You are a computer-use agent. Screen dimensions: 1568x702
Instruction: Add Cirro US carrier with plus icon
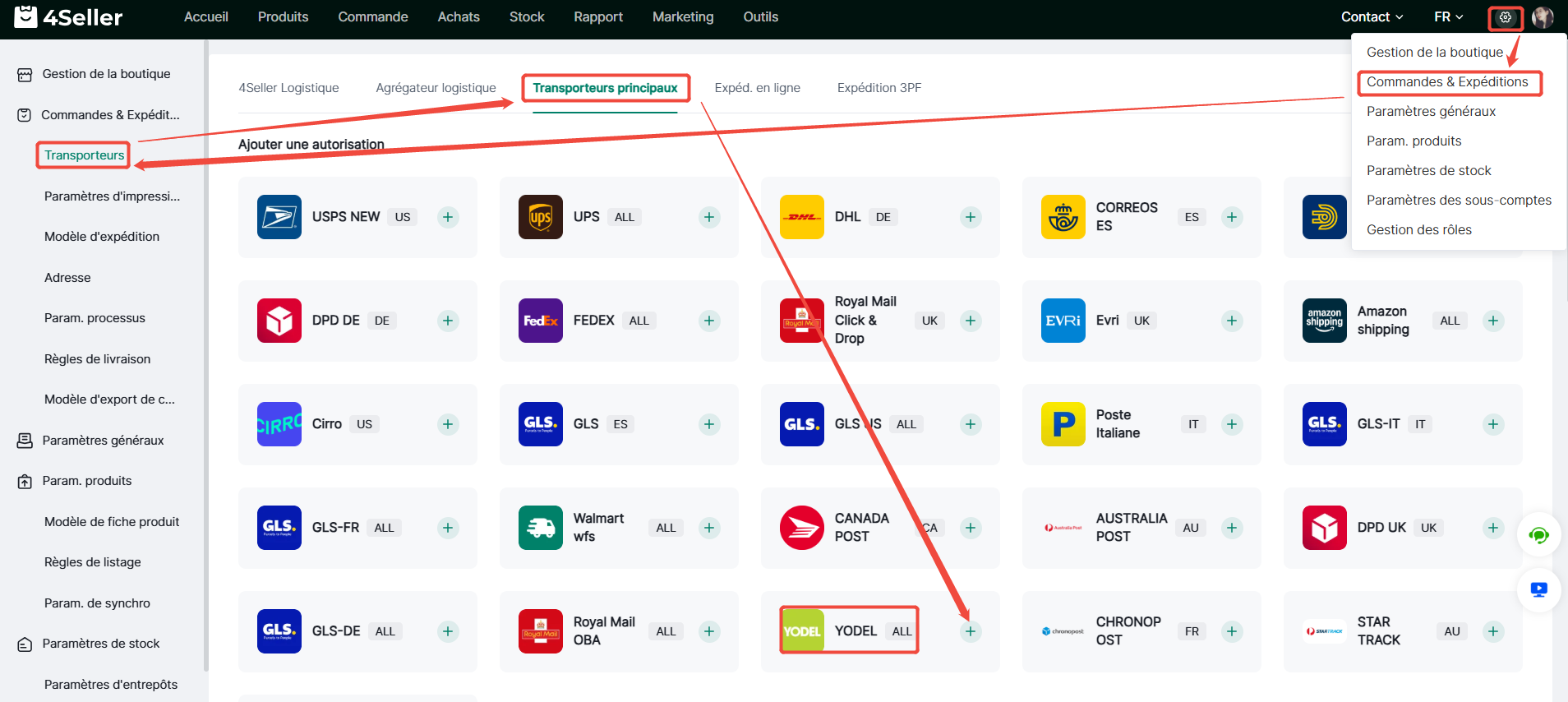pyautogui.click(x=448, y=424)
